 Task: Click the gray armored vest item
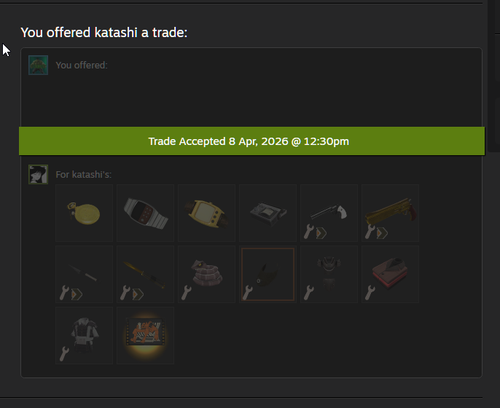pos(84,335)
